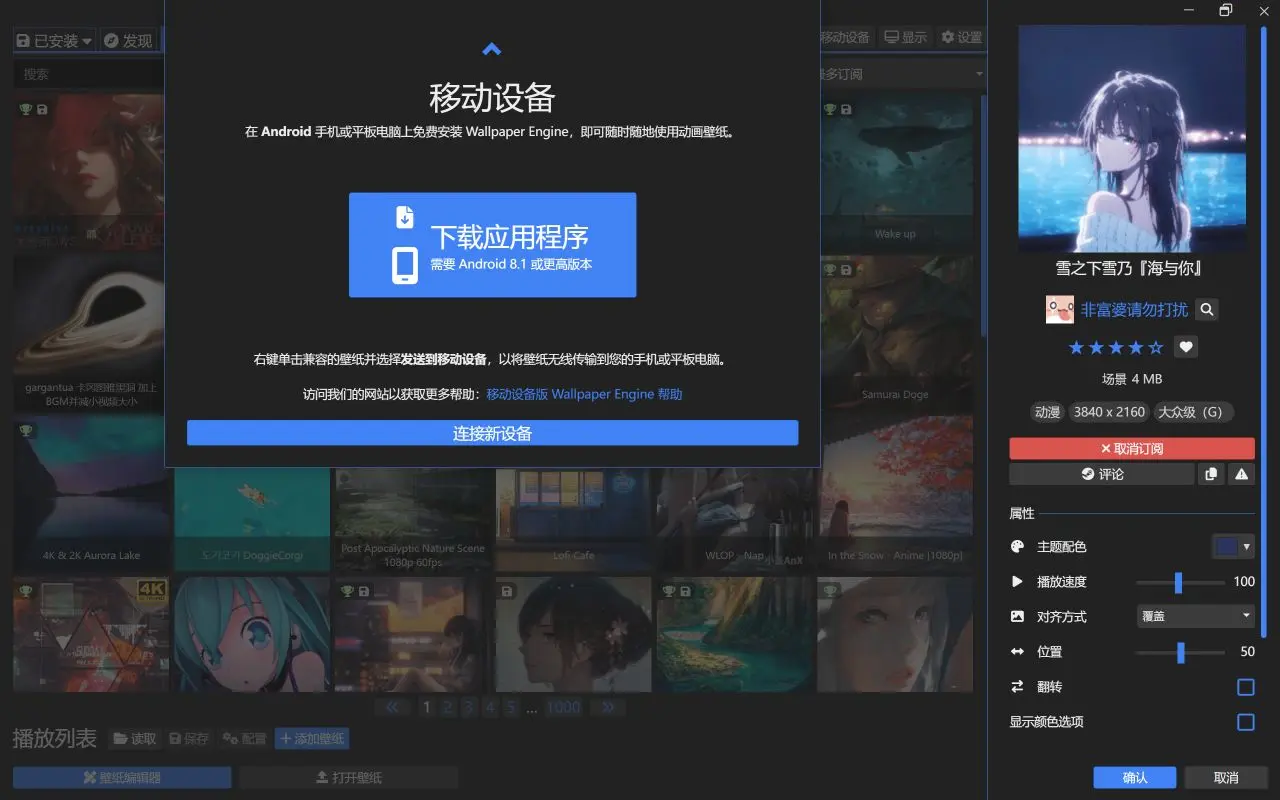Click the 保存 playlist save button
This screenshot has height=800, width=1280.
tap(188, 739)
